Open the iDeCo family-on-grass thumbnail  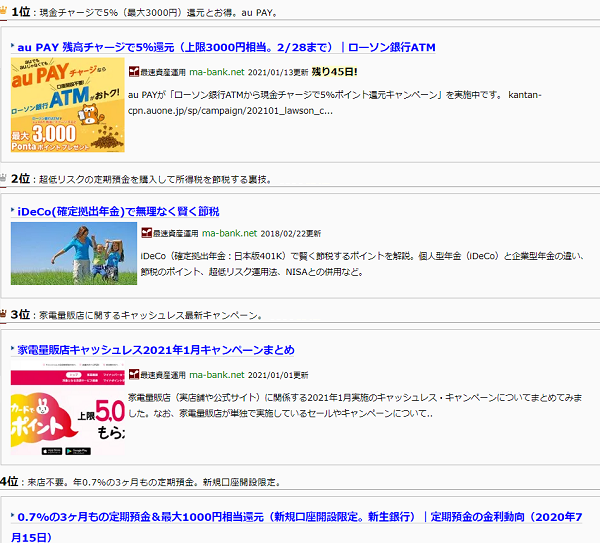74,253
